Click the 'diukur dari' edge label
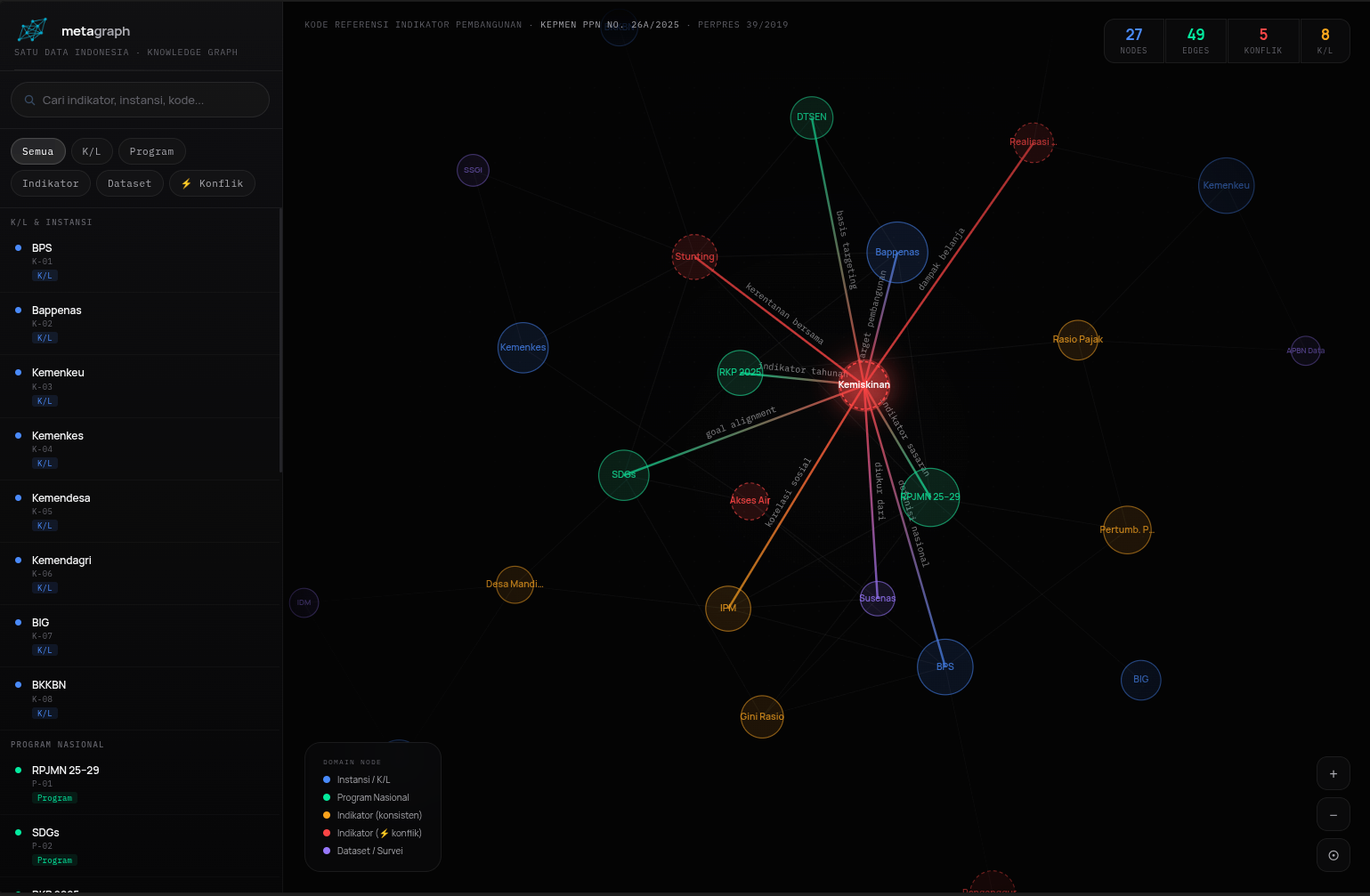The image size is (1370, 896). click(x=880, y=491)
